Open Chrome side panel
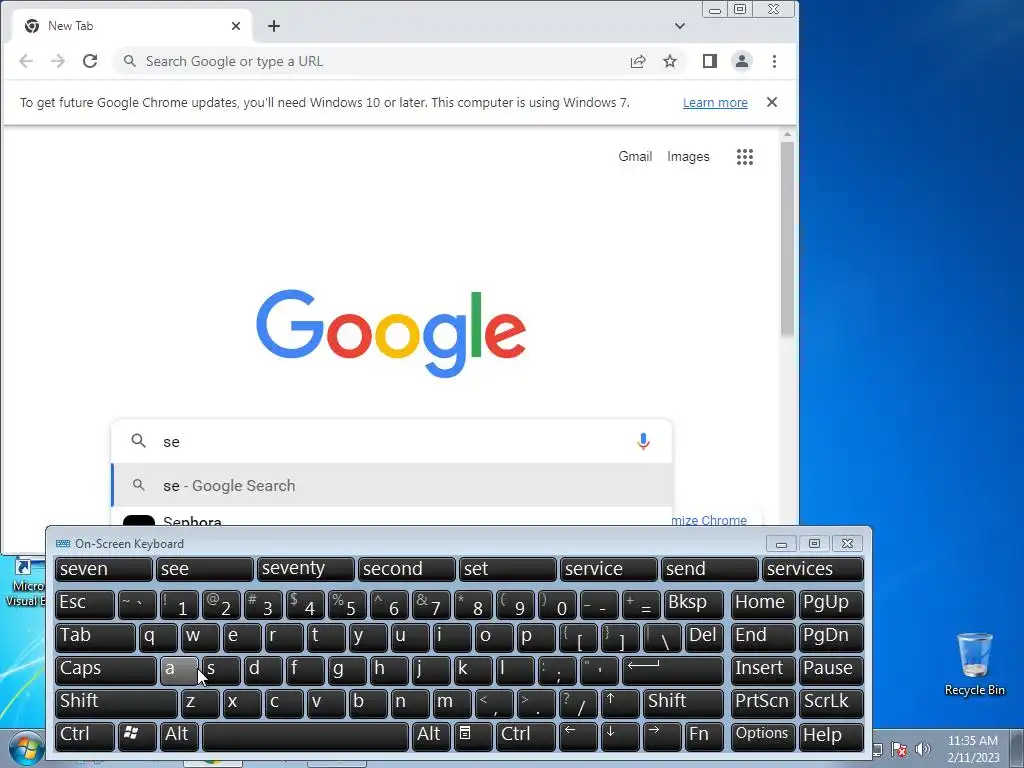This screenshot has height=768, width=1024. pyautogui.click(x=710, y=61)
